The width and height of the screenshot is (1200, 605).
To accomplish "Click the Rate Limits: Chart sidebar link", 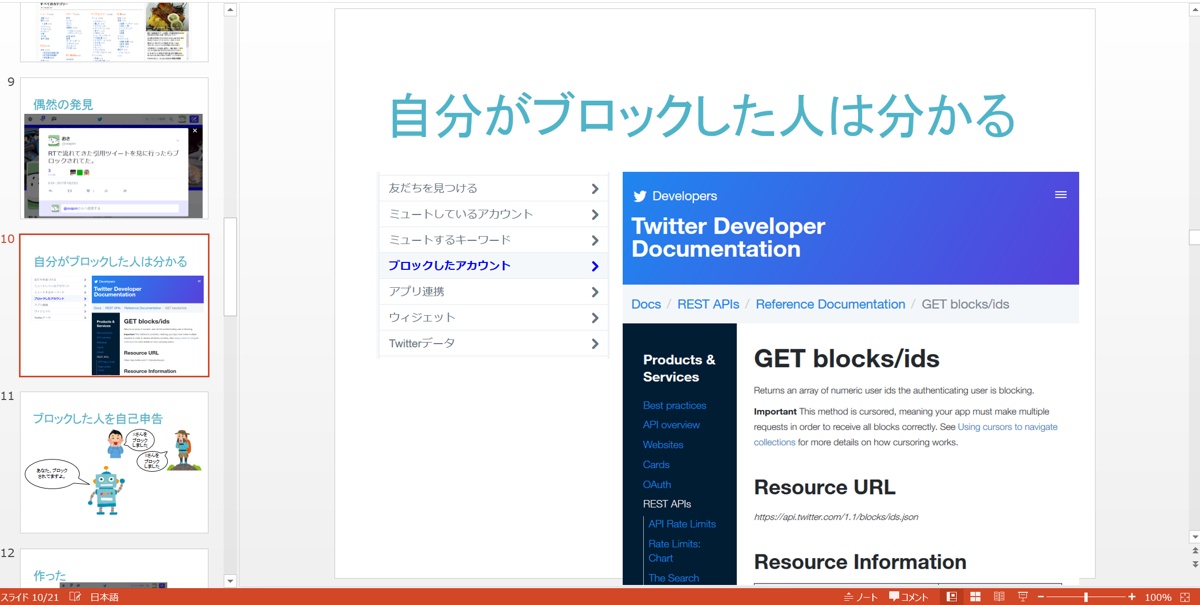I will click(x=674, y=551).
